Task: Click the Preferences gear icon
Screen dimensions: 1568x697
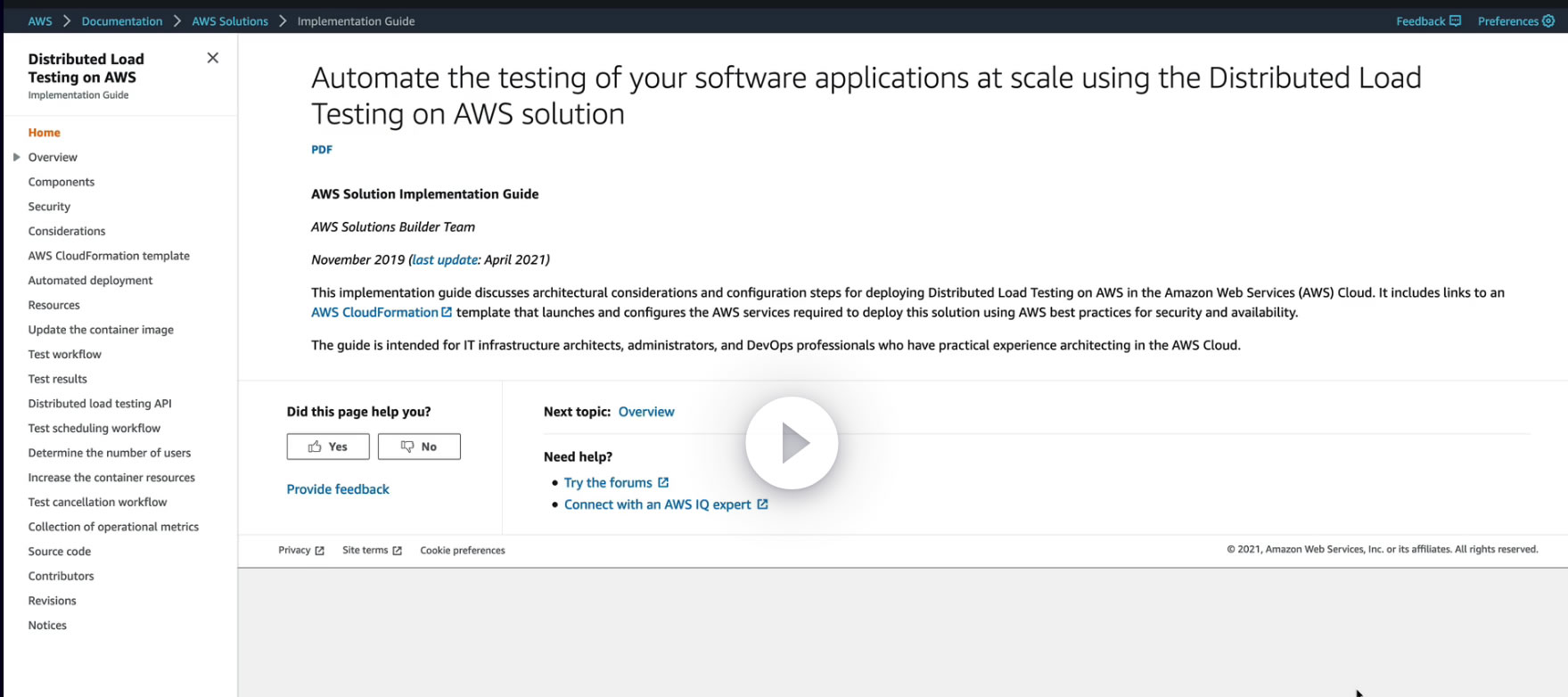Action: [x=1548, y=21]
